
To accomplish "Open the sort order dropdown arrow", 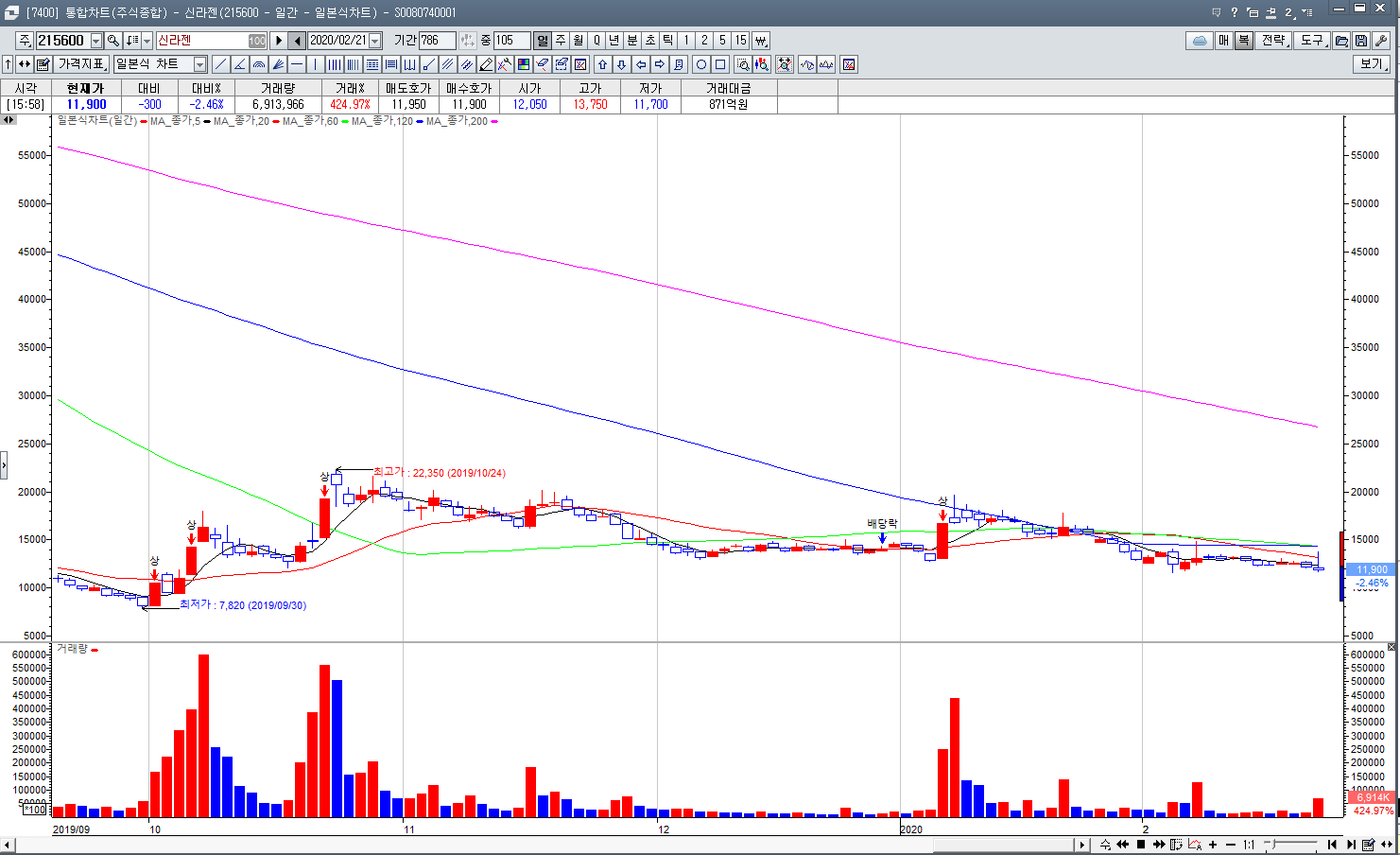I will pos(147,41).
